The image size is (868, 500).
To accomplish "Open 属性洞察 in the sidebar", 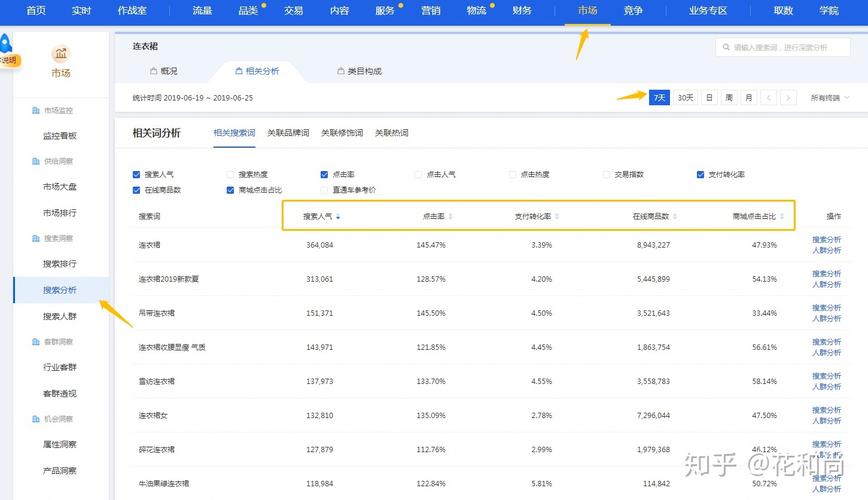I will click(x=60, y=444).
